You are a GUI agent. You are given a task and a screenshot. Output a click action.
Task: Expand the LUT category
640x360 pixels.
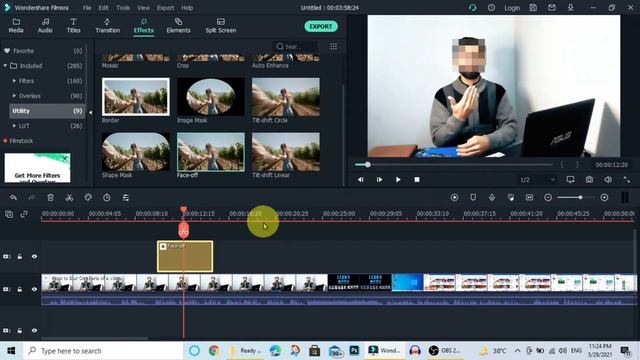(x=14, y=126)
